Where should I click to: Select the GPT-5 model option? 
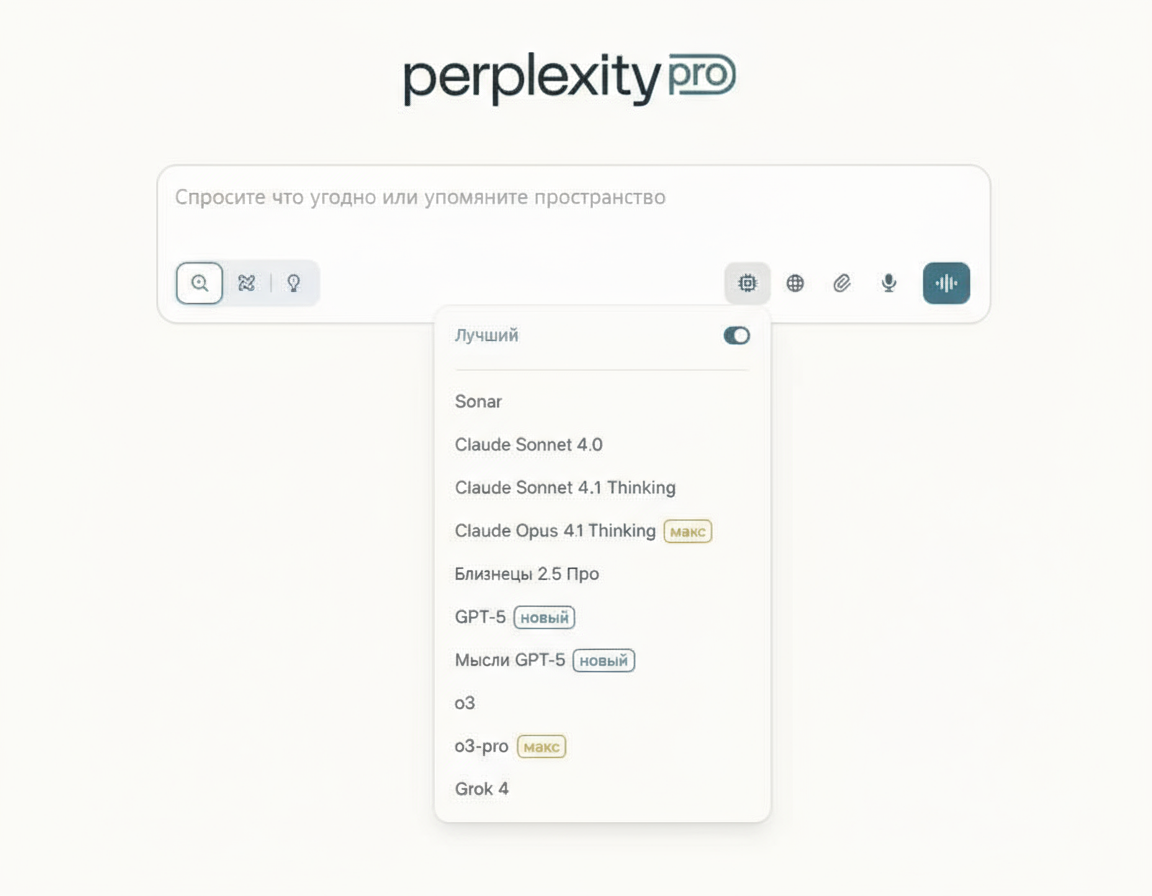point(481,617)
